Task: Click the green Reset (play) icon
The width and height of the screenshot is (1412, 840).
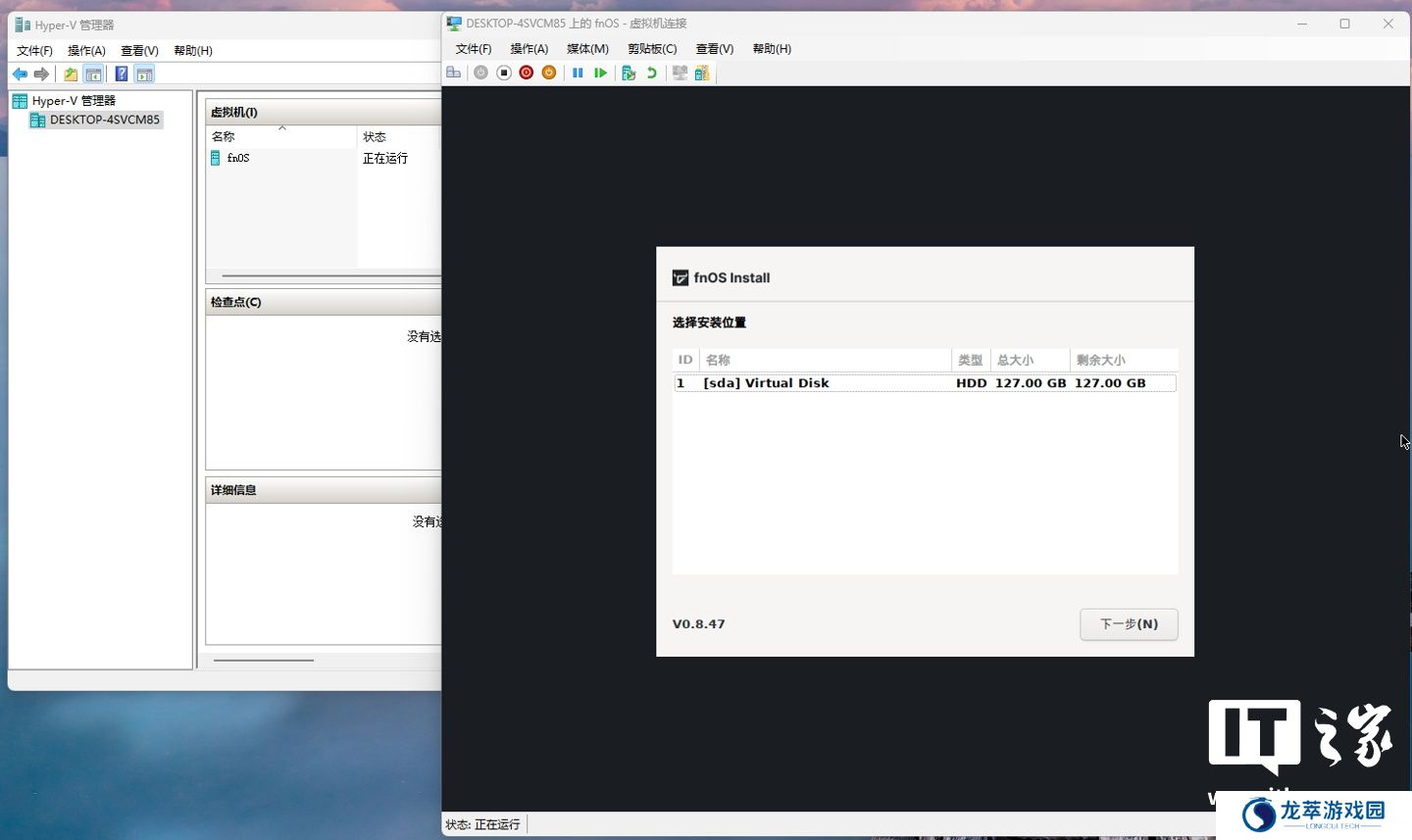Action: tap(600, 73)
